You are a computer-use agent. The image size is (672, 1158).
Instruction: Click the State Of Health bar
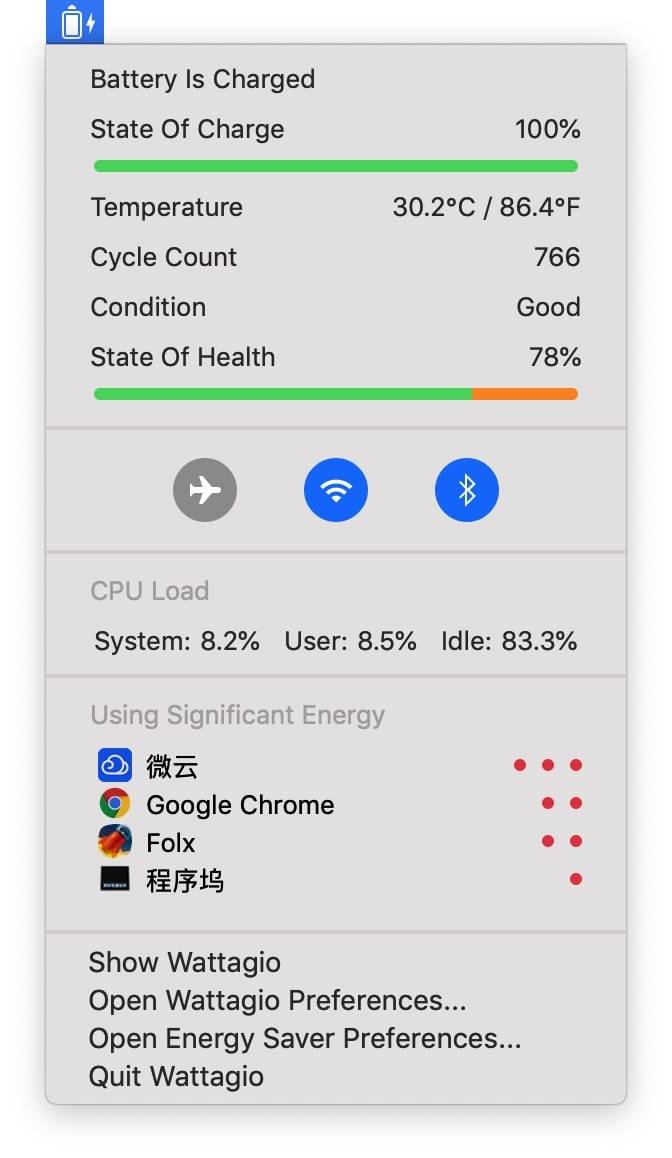tap(336, 394)
